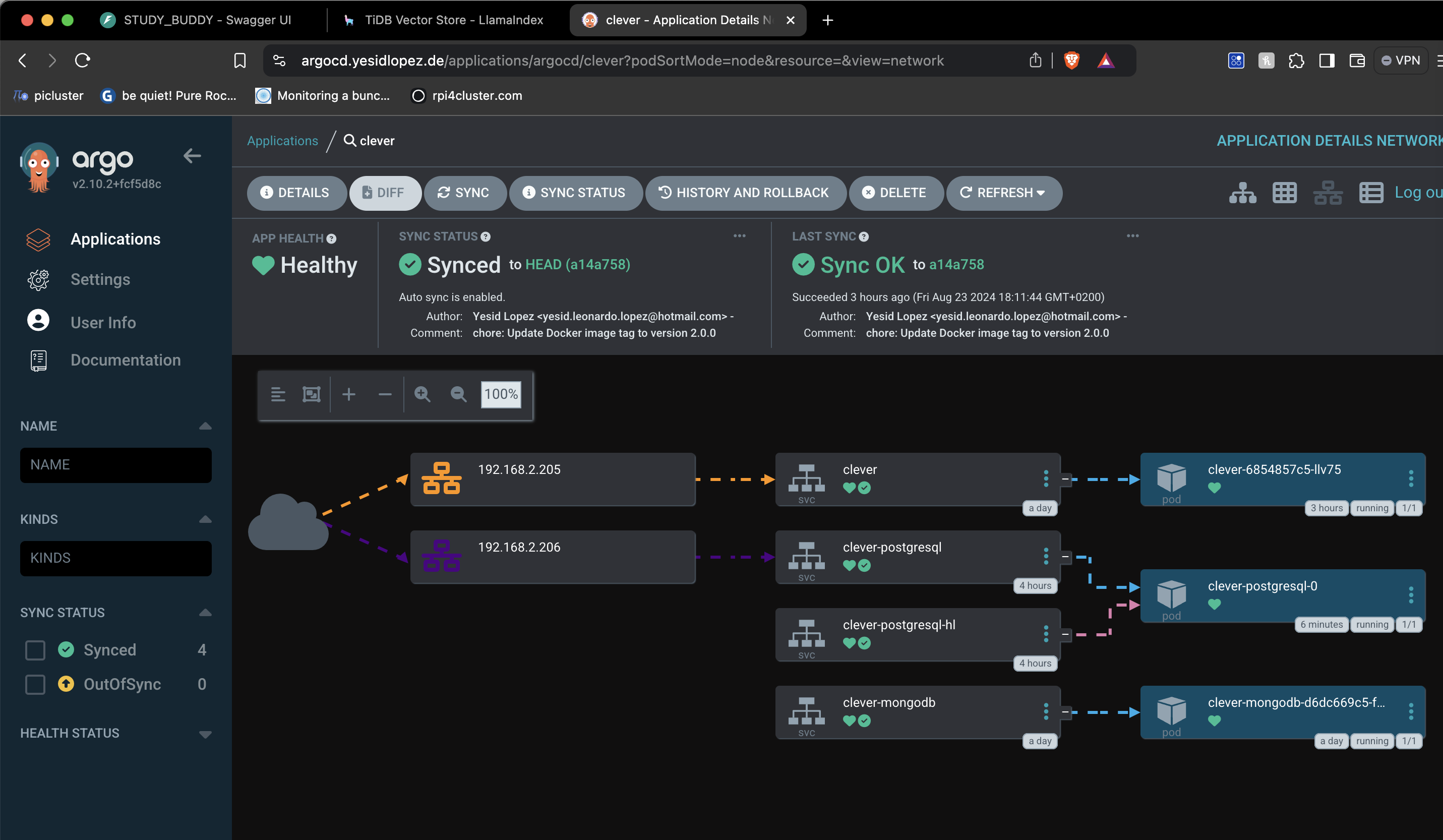Viewport: 1443px width, 840px height.
Task: Click the zoom in magnifier icon
Action: click(x=422, y=394)
